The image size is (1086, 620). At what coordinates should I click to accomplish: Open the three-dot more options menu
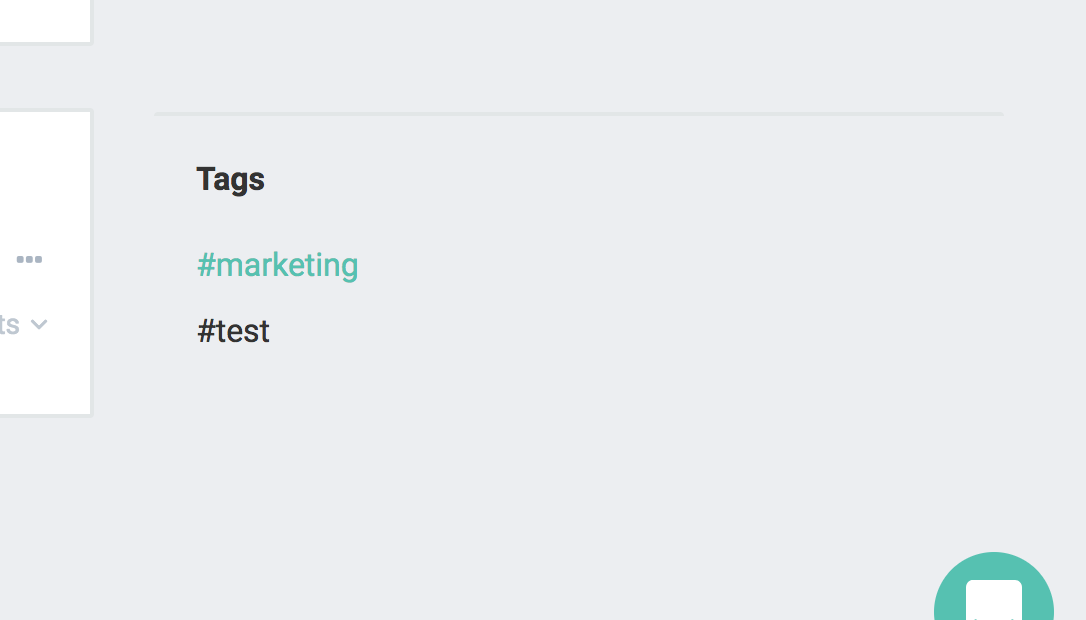[29, 259]
